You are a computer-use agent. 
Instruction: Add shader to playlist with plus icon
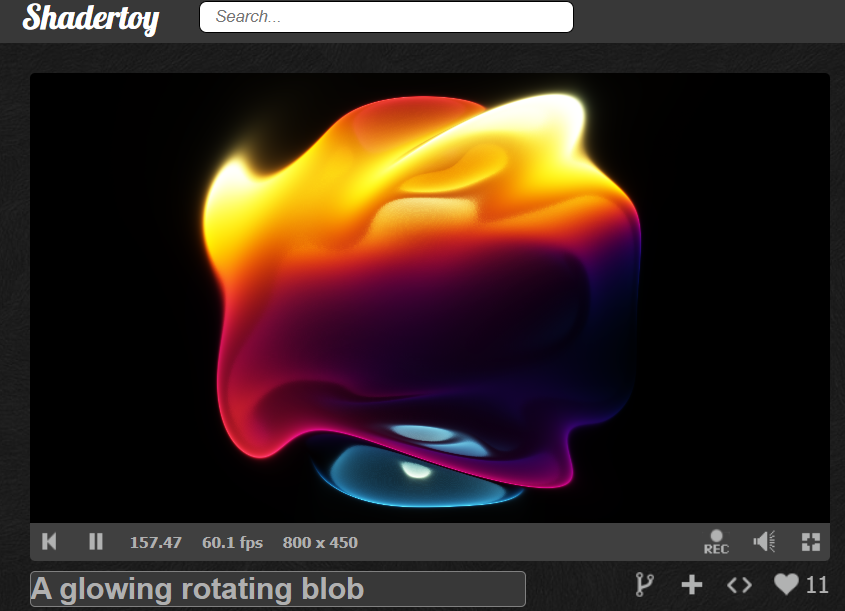[x=691, y=585]
